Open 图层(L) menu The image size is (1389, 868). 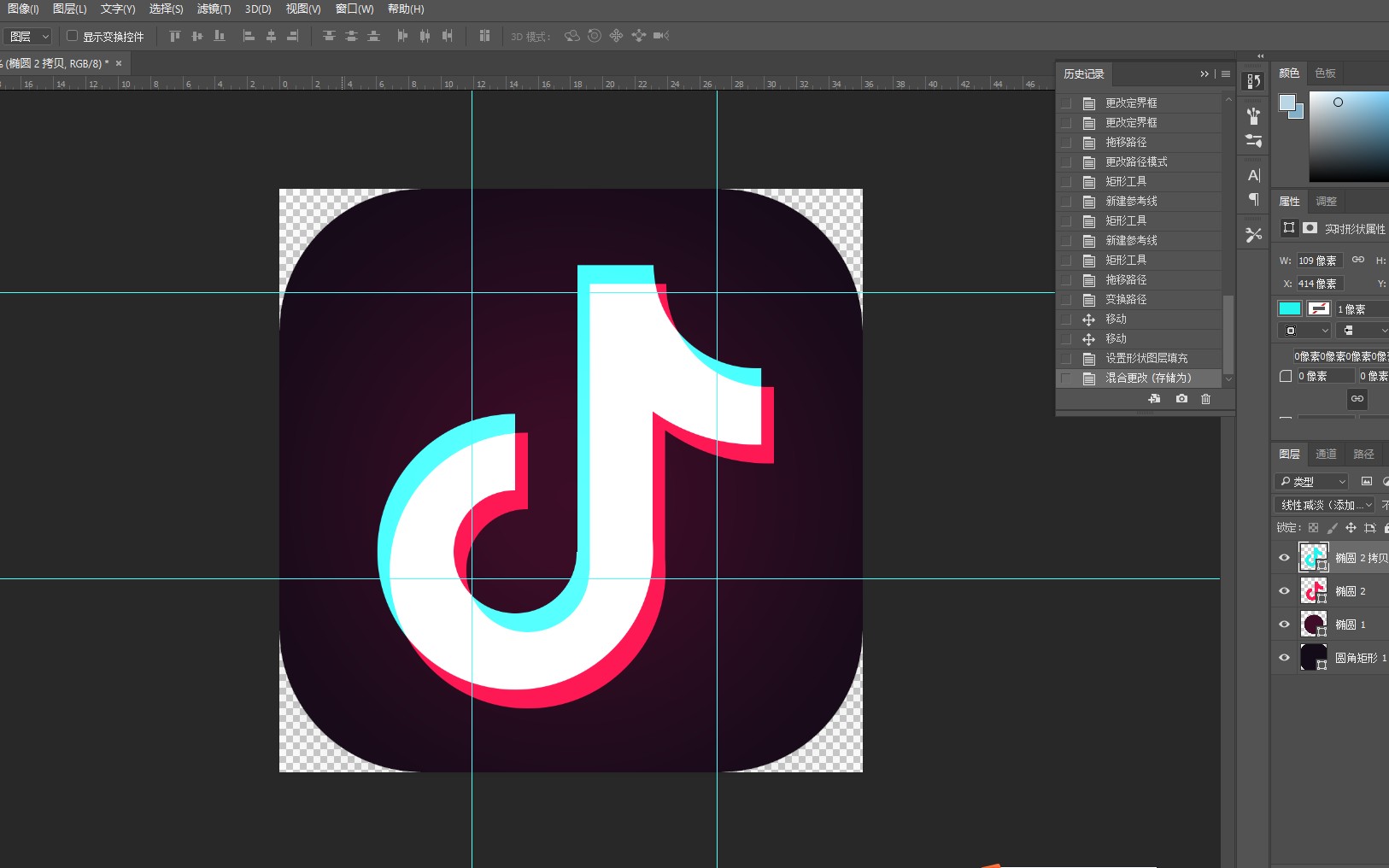coord(69,9)
